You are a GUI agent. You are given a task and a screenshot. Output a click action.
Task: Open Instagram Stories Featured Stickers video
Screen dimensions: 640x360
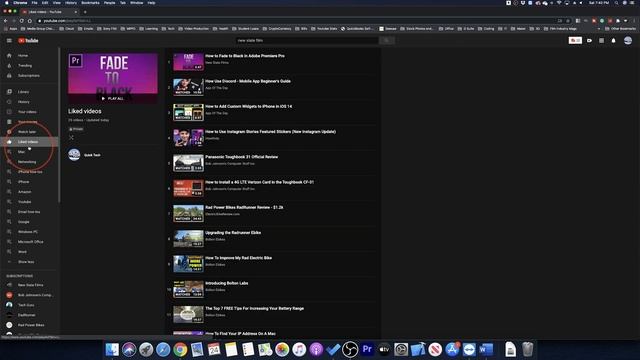click(271, 132)
